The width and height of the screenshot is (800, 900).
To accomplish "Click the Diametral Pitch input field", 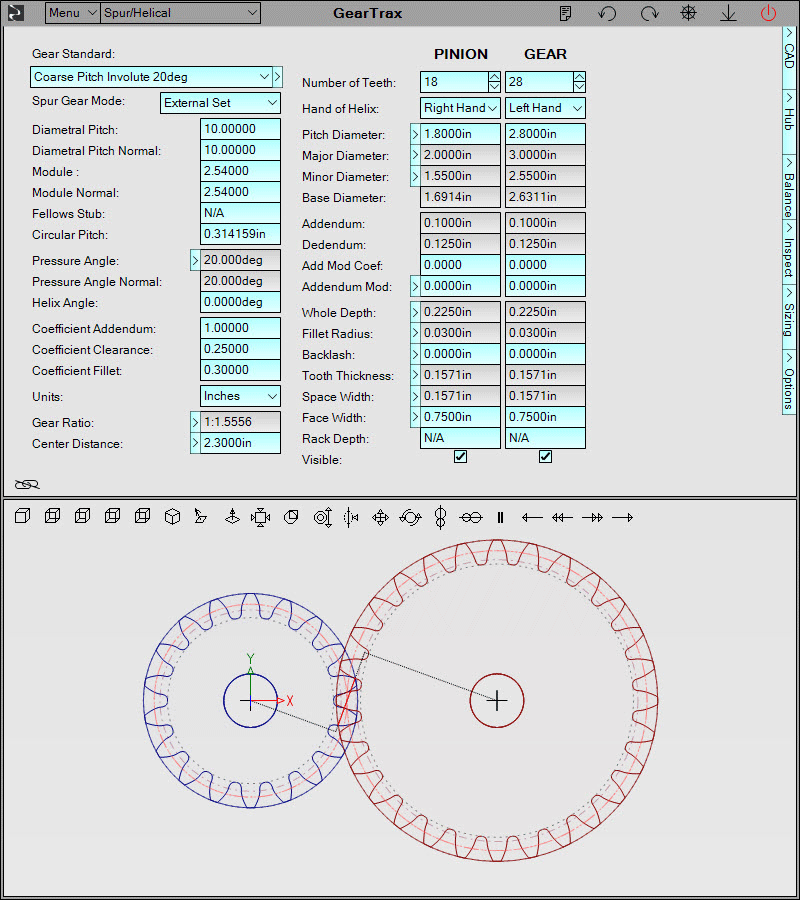I will (x=240, y=129).
